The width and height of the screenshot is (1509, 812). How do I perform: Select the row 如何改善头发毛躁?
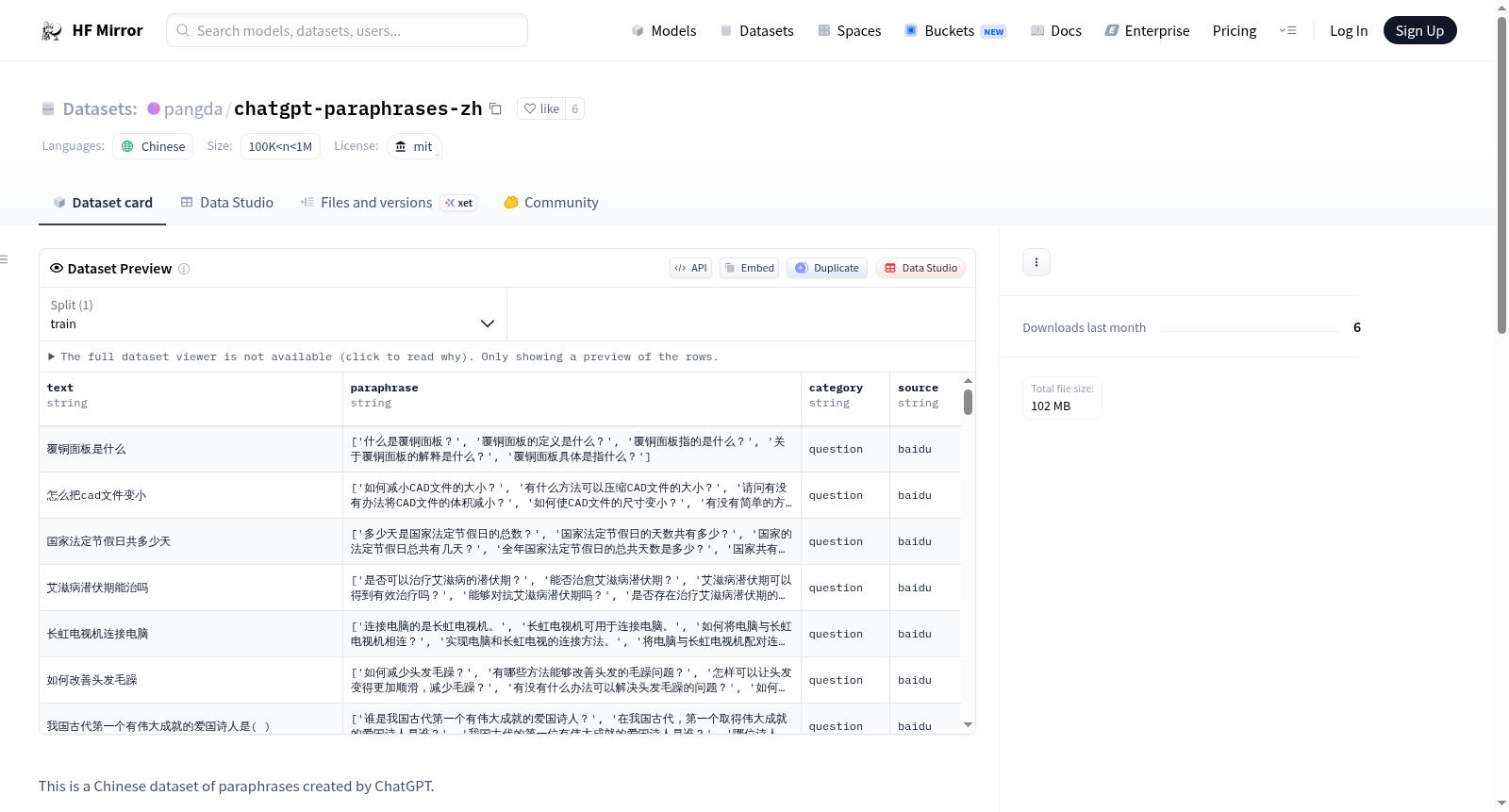click(500, 680)
